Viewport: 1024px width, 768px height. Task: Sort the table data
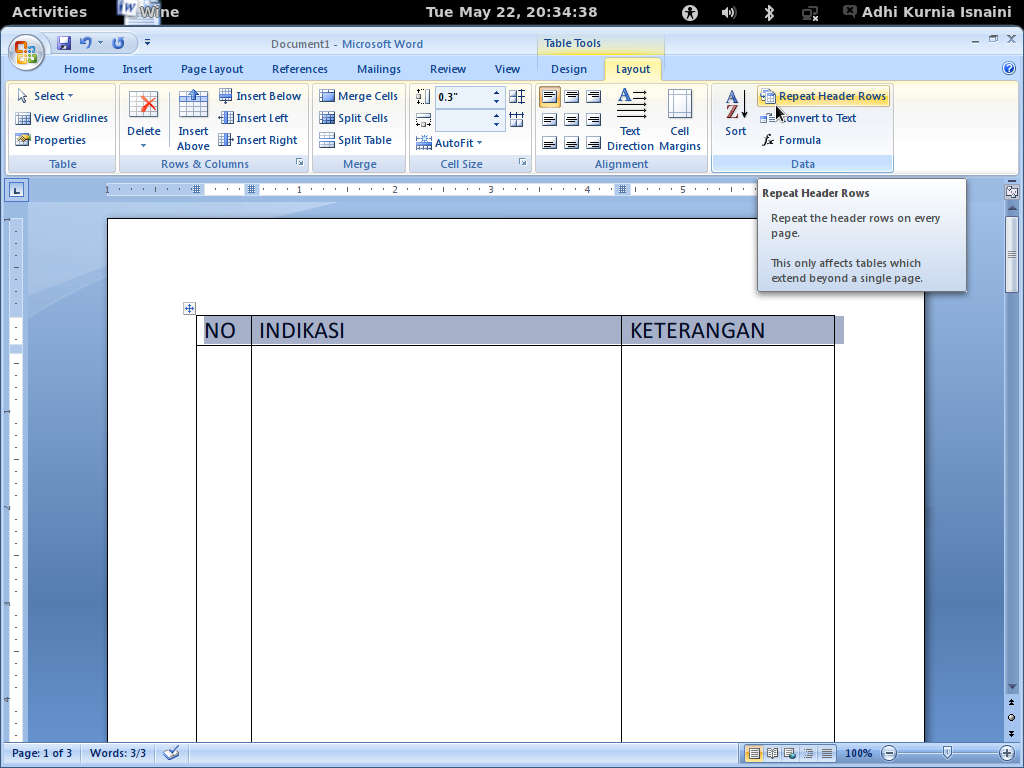pos(735,113)
